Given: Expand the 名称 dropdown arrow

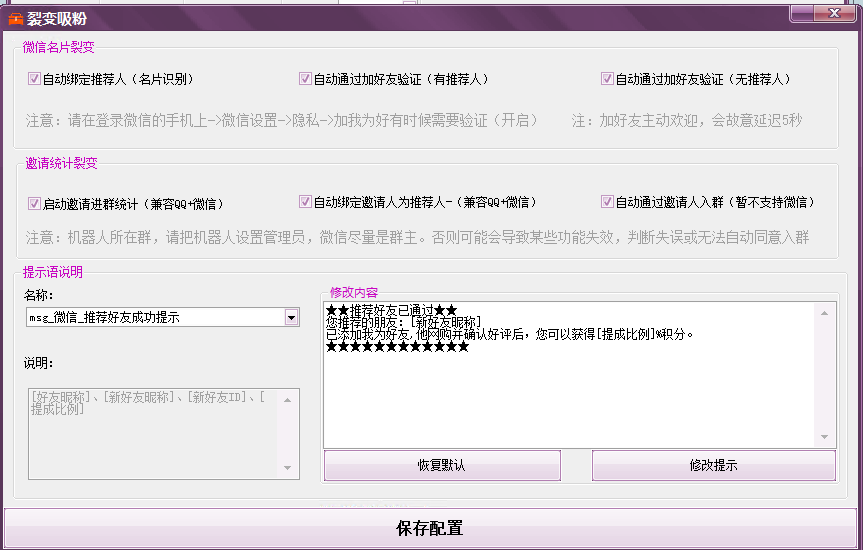Looking at the screenshot, I should (291, 318).
